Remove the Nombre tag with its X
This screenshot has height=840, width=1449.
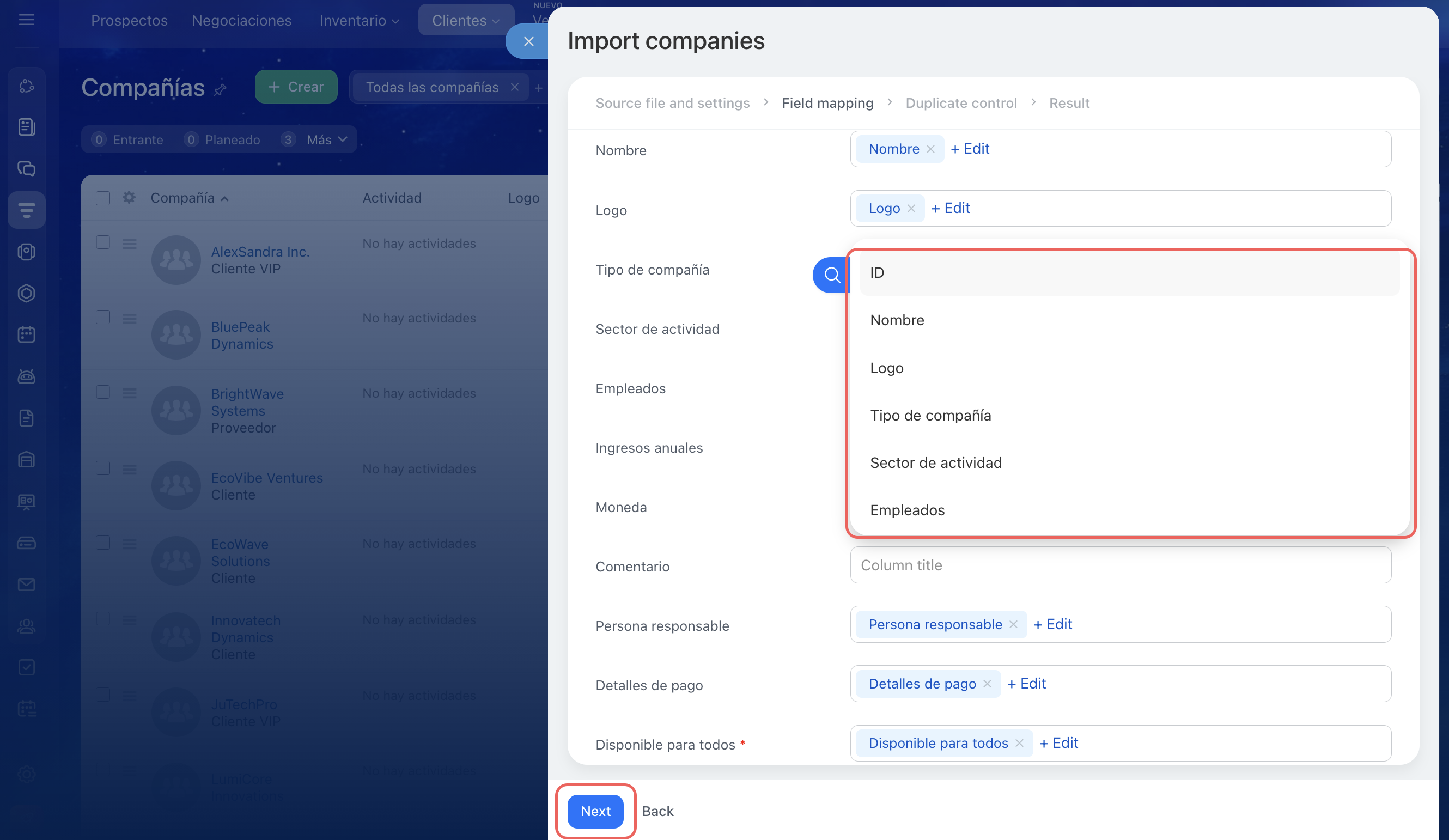pos(930,149)
